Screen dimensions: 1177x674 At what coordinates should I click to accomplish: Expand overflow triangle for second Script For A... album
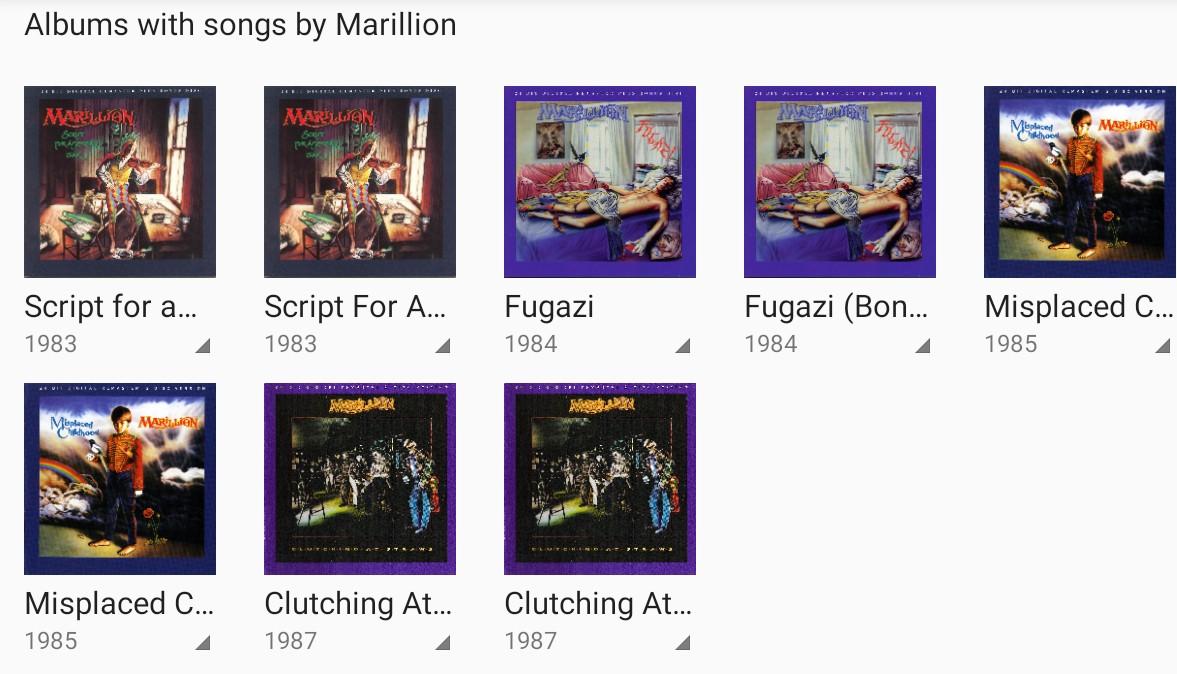[x=443, y=345]
